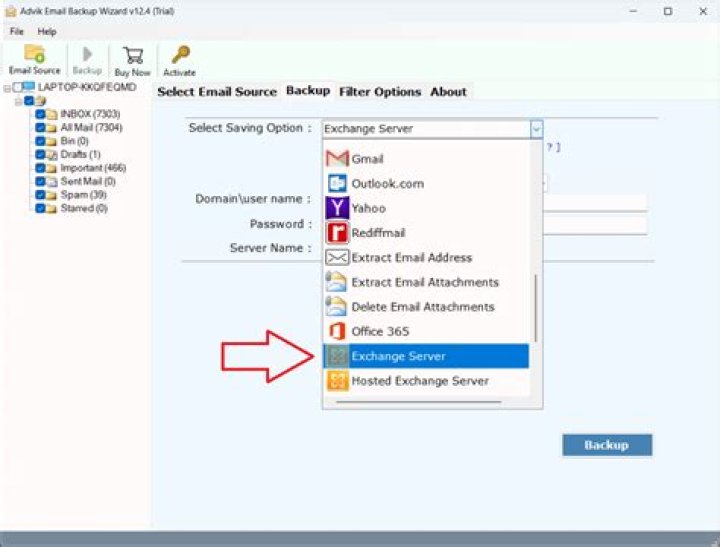The image size is (720, 547).
Task: Pick Yahoo in the saving options
Action: 368,208
